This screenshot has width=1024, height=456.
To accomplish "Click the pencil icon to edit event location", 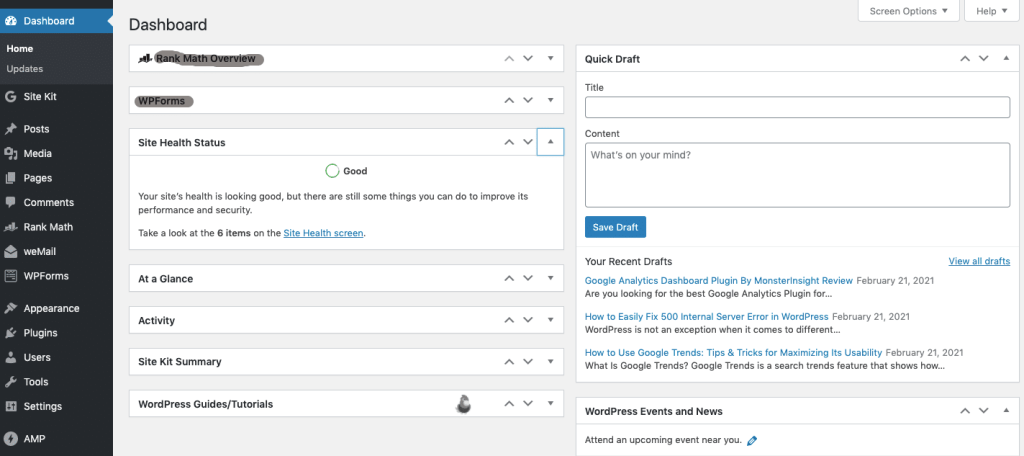I will point(752,440).
